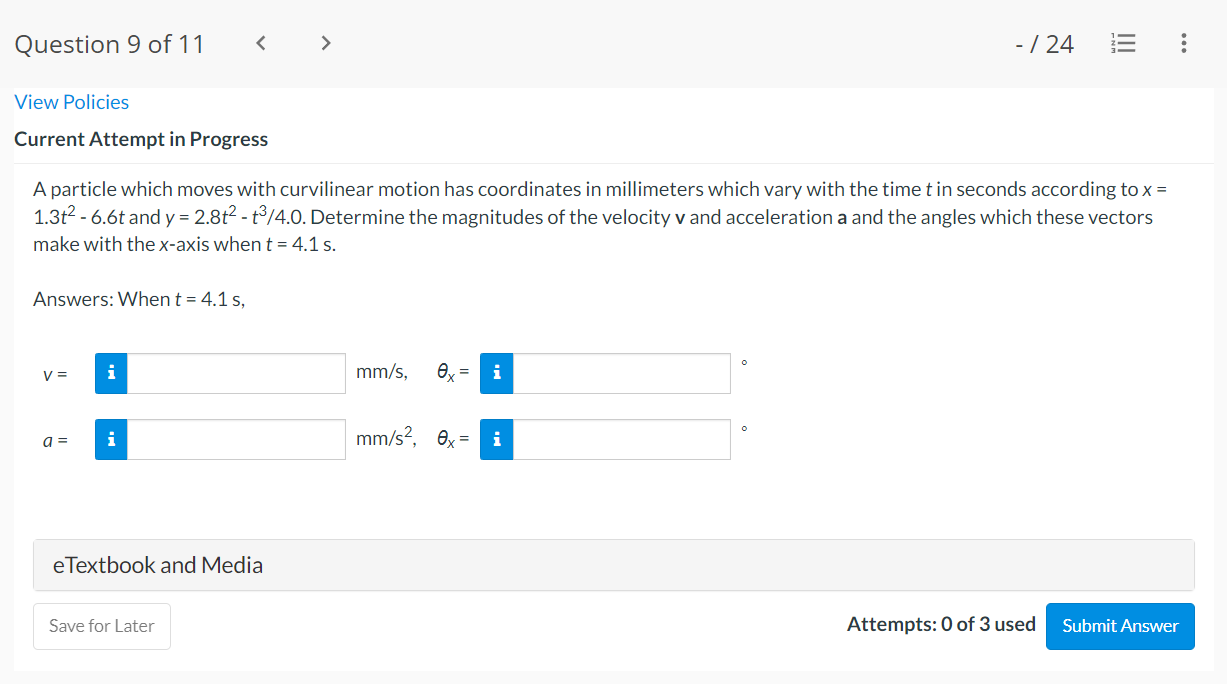Click the info icon beside velocity angle field
1227x684 pixels.
tap(496, 373)
